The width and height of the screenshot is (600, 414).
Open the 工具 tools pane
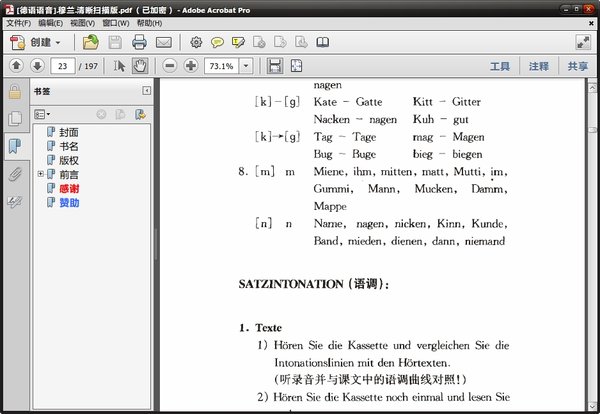coord(500,66)
